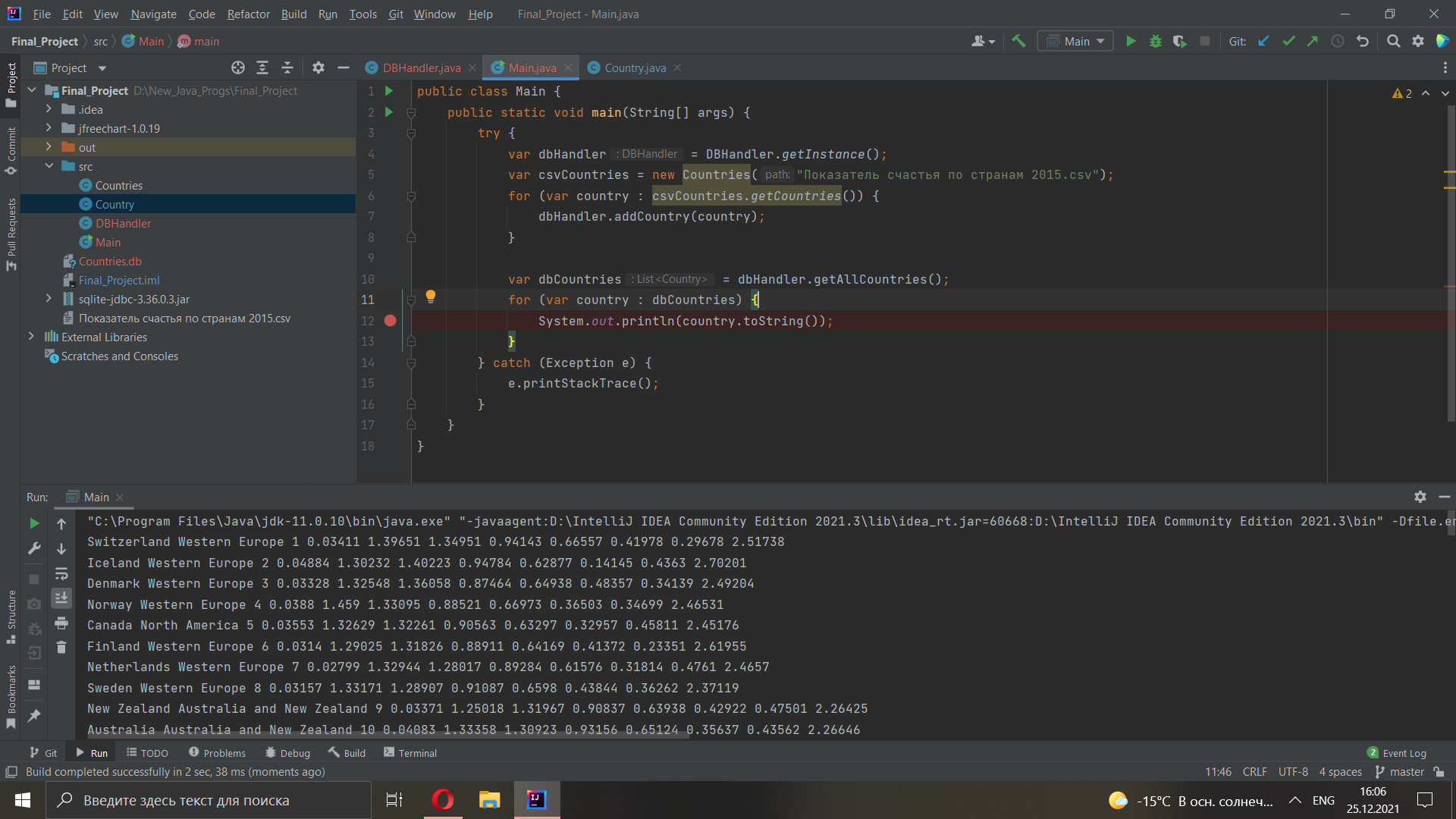1456x819 pixels.
Task: Expand External Libraries node
Action: (32, 337)
